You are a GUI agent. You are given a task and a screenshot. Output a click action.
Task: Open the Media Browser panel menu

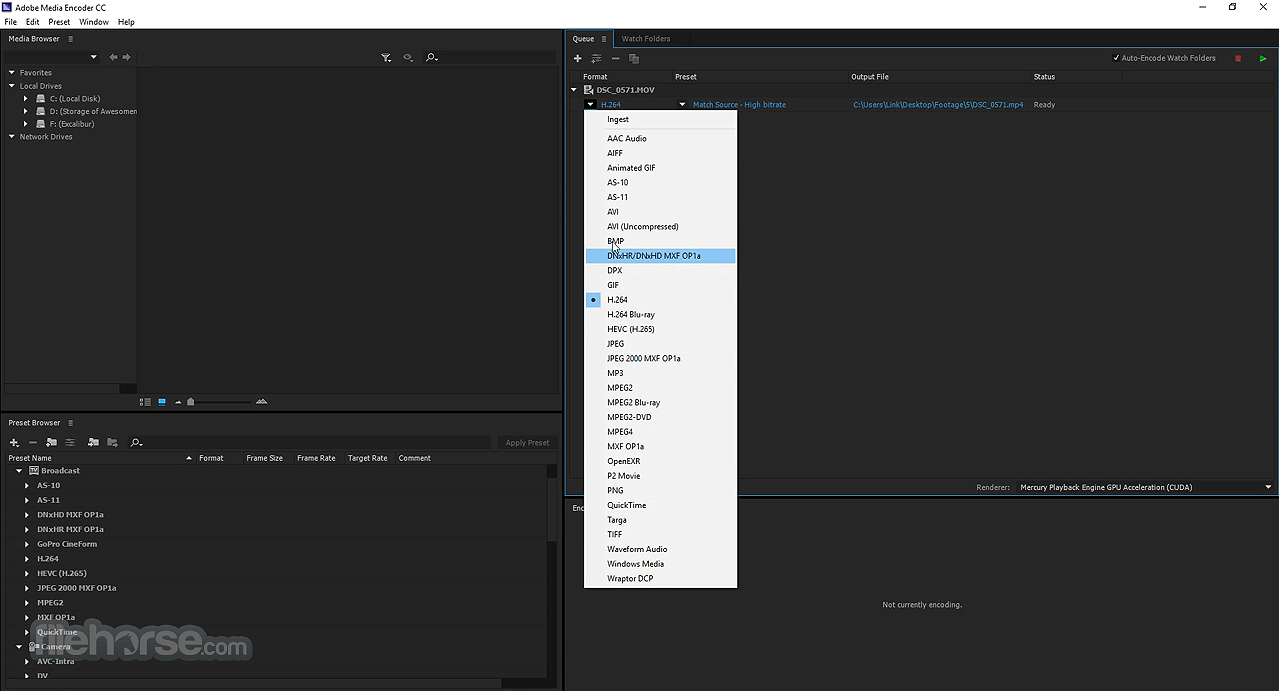click(x=70, y=39)
